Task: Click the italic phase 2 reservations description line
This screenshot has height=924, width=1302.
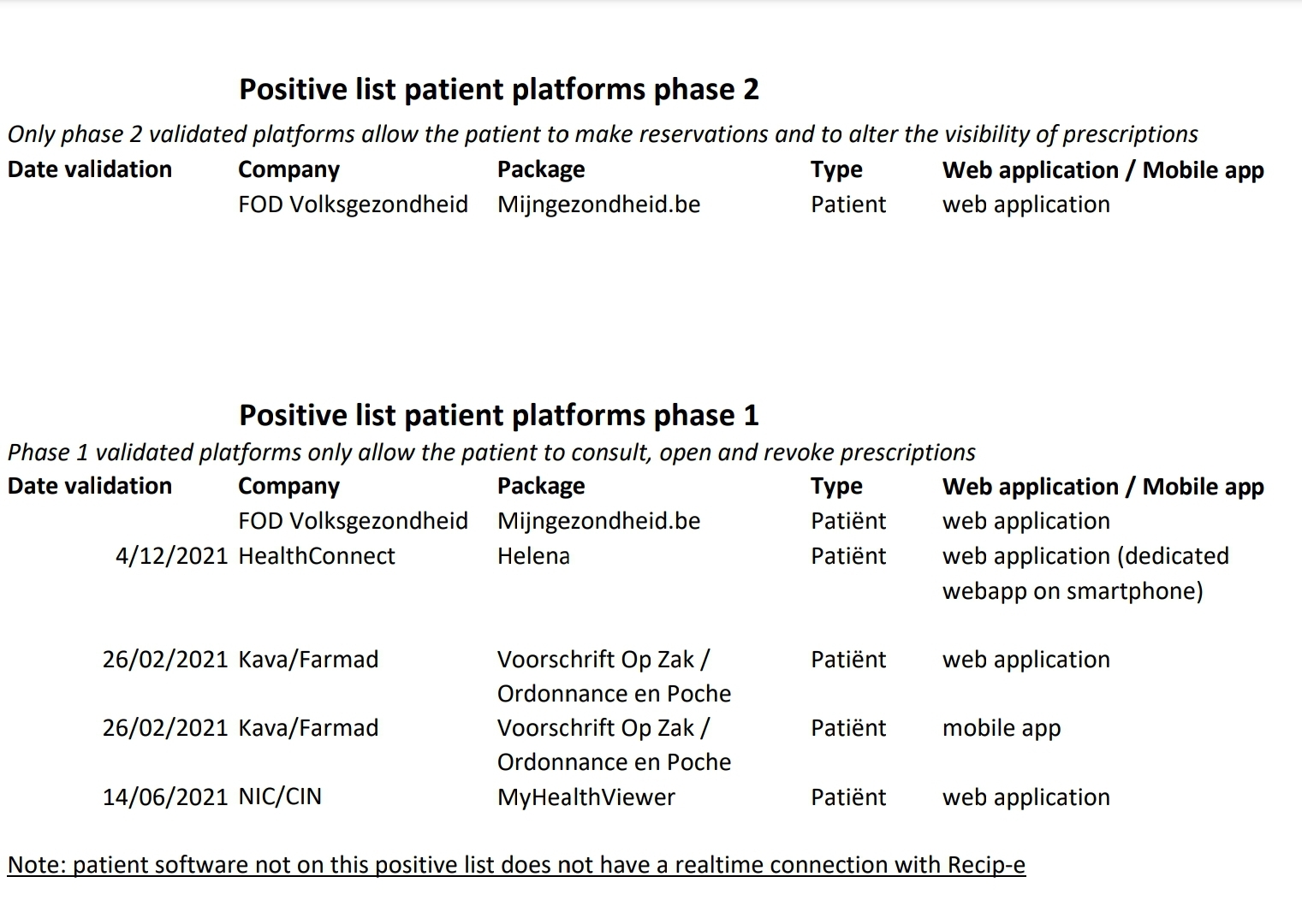Action: coord(602,134)
